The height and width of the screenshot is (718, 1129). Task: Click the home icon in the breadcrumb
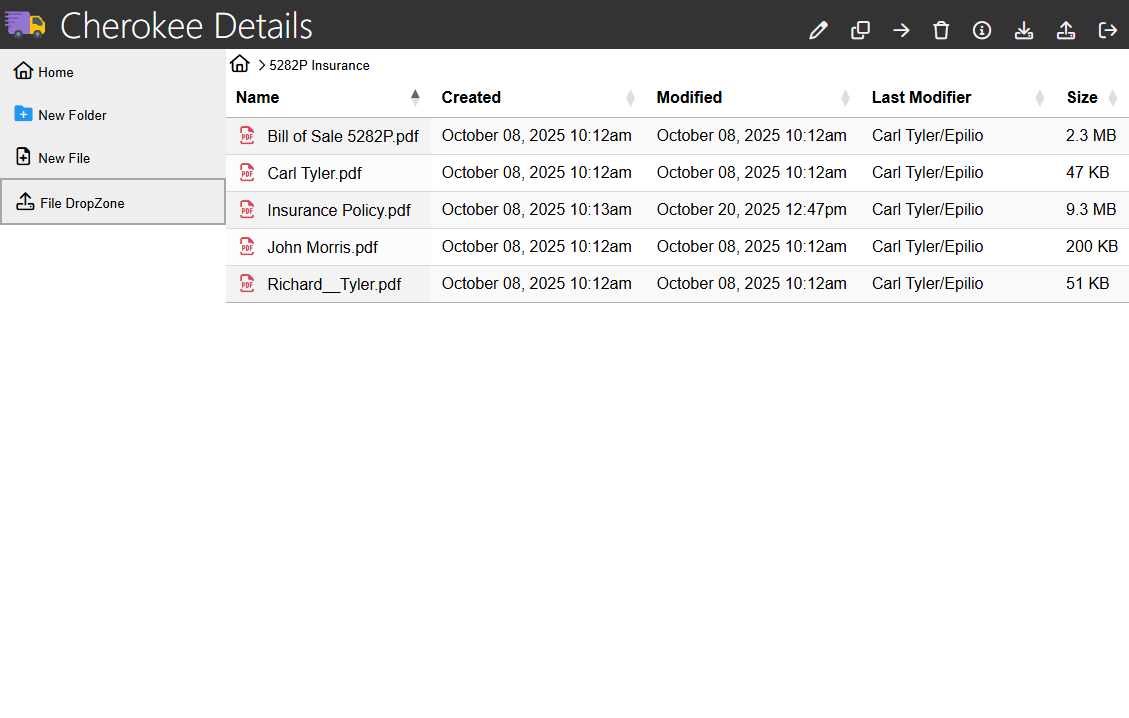click(x=239, y=65)
